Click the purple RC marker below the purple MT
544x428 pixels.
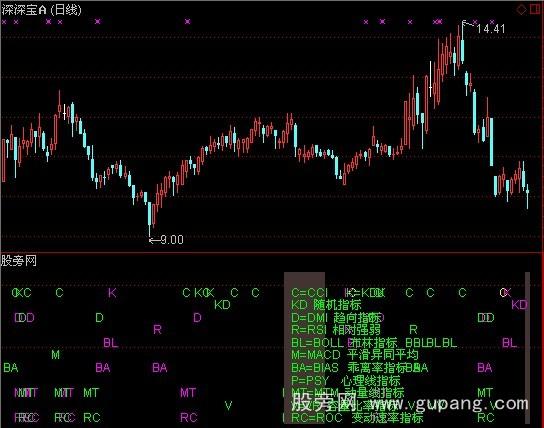(x=188, y=417)
